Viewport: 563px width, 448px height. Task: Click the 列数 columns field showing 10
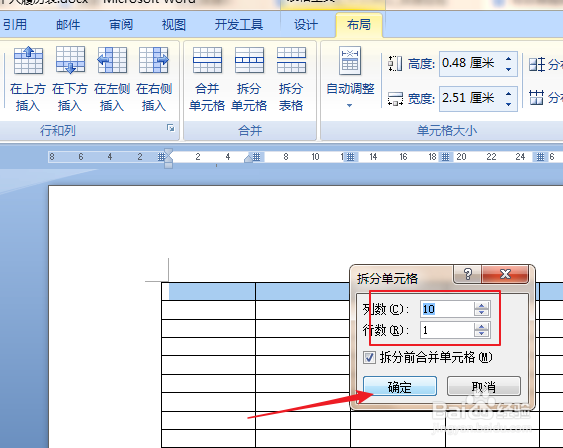(x=447, y=309)
